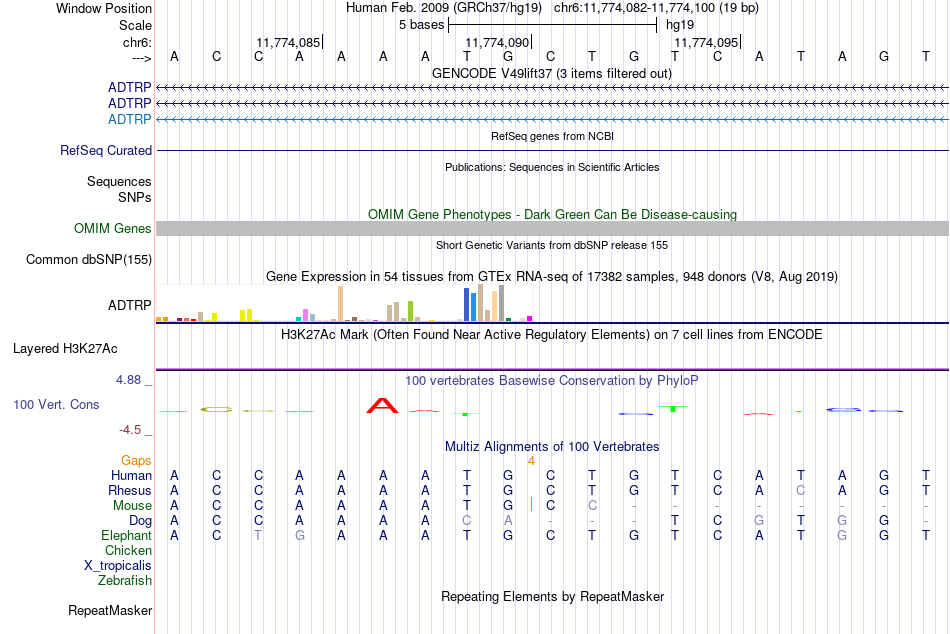Click the orange gap marker labeled 4

(x=531, y=461)
